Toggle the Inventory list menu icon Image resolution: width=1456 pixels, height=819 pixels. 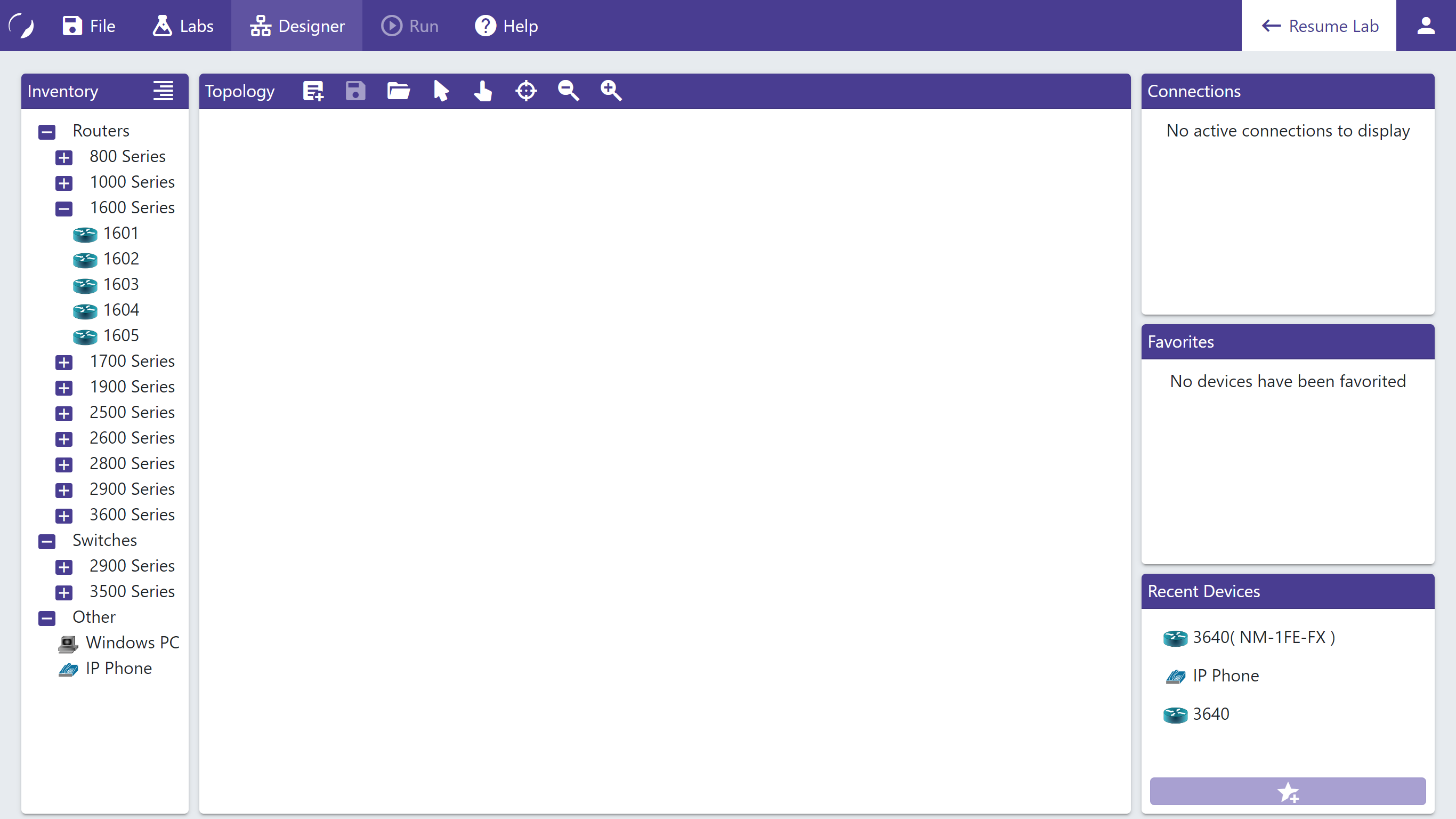(x=164, y=91)
